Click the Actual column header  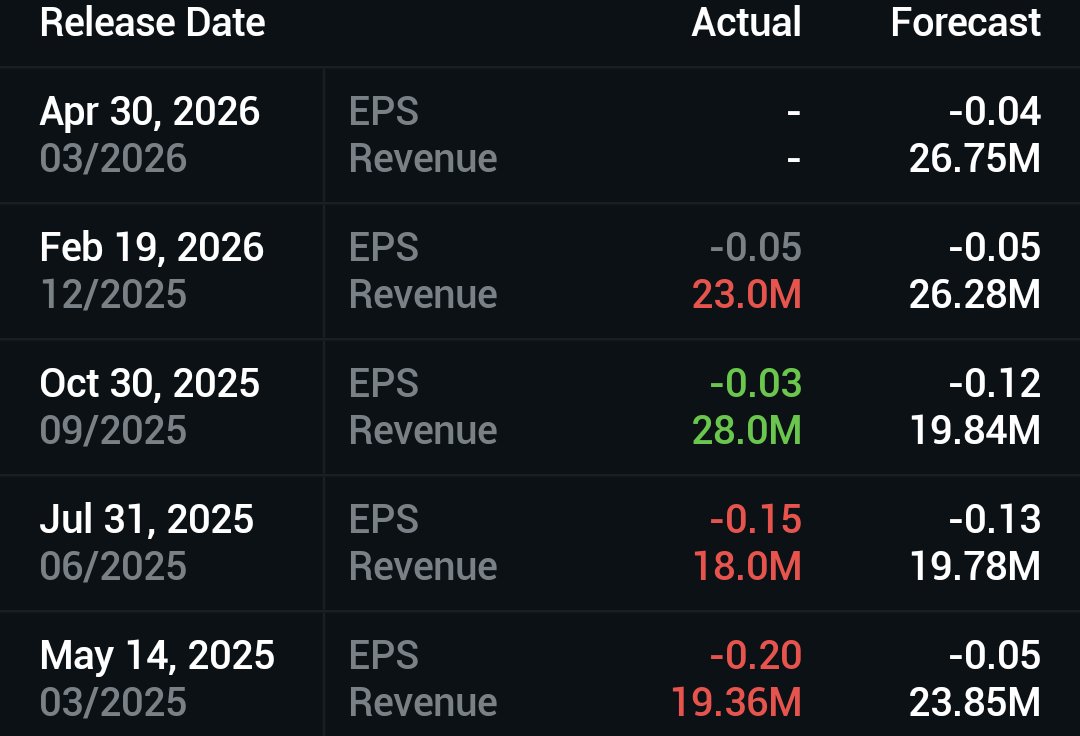tap(745, 22)
